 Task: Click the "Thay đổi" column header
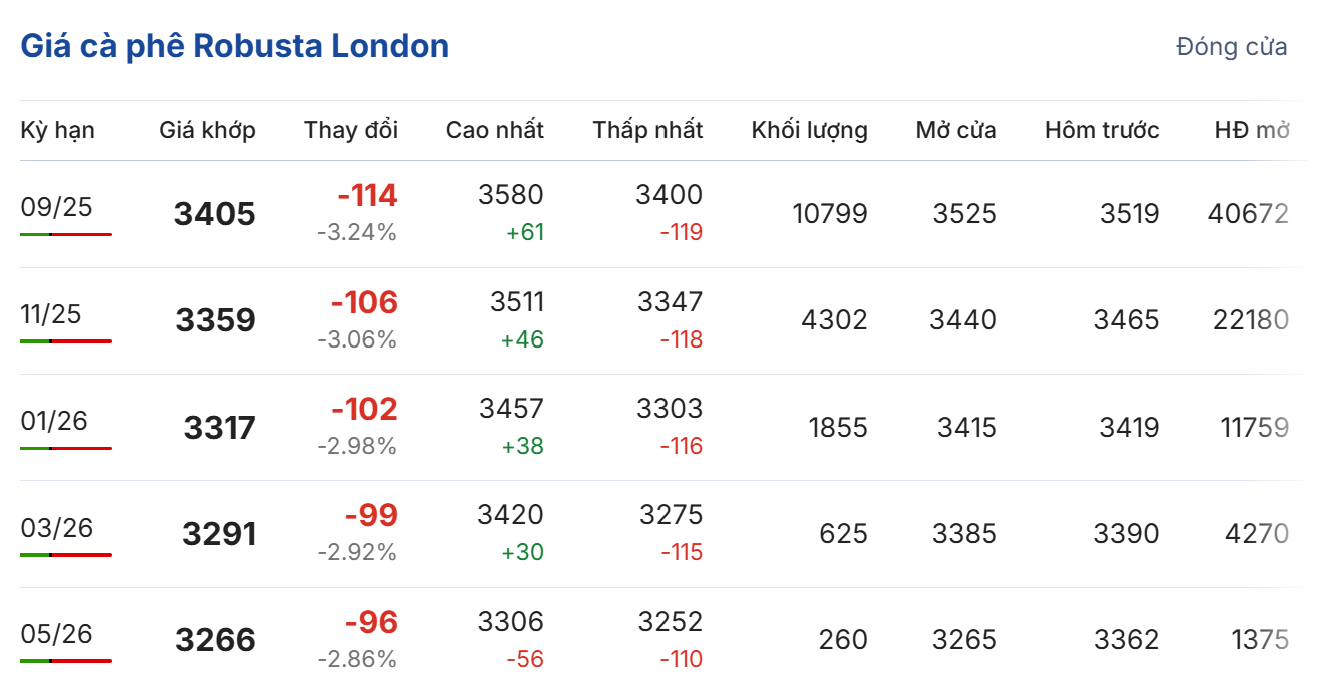[351, 130]
